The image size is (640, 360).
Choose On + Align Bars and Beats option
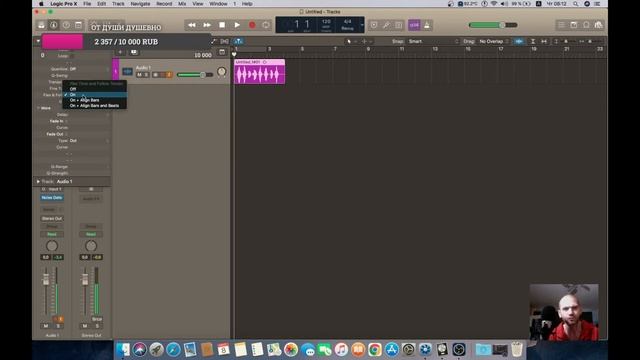[x=95, y=106]
